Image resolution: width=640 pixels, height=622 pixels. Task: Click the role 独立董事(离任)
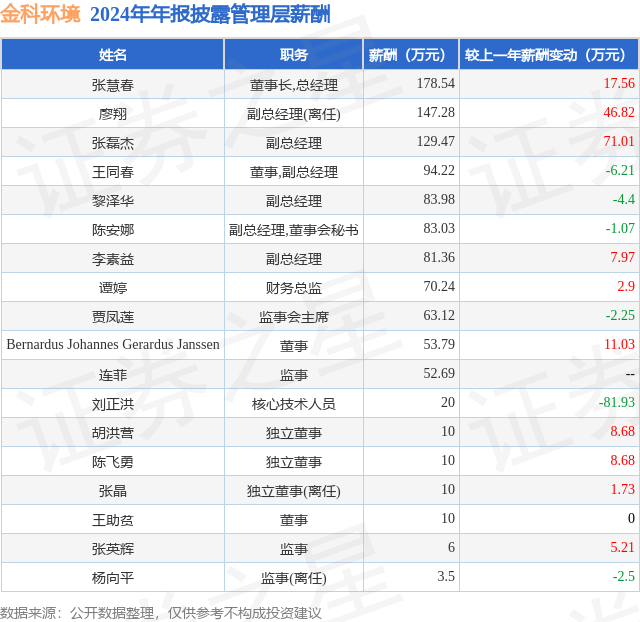pos(293,491)
